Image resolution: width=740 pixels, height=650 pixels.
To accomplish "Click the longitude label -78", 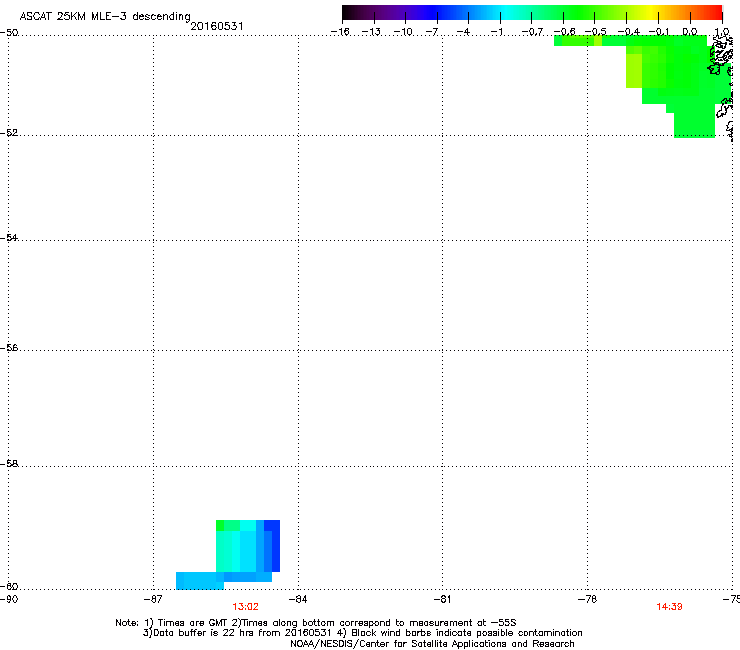I will point(588,599).
